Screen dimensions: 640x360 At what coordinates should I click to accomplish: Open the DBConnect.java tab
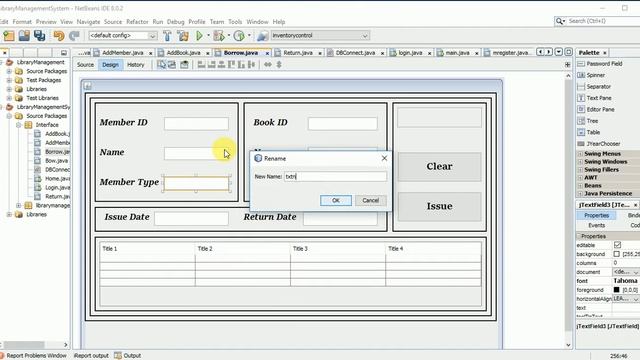pos(355,53)
